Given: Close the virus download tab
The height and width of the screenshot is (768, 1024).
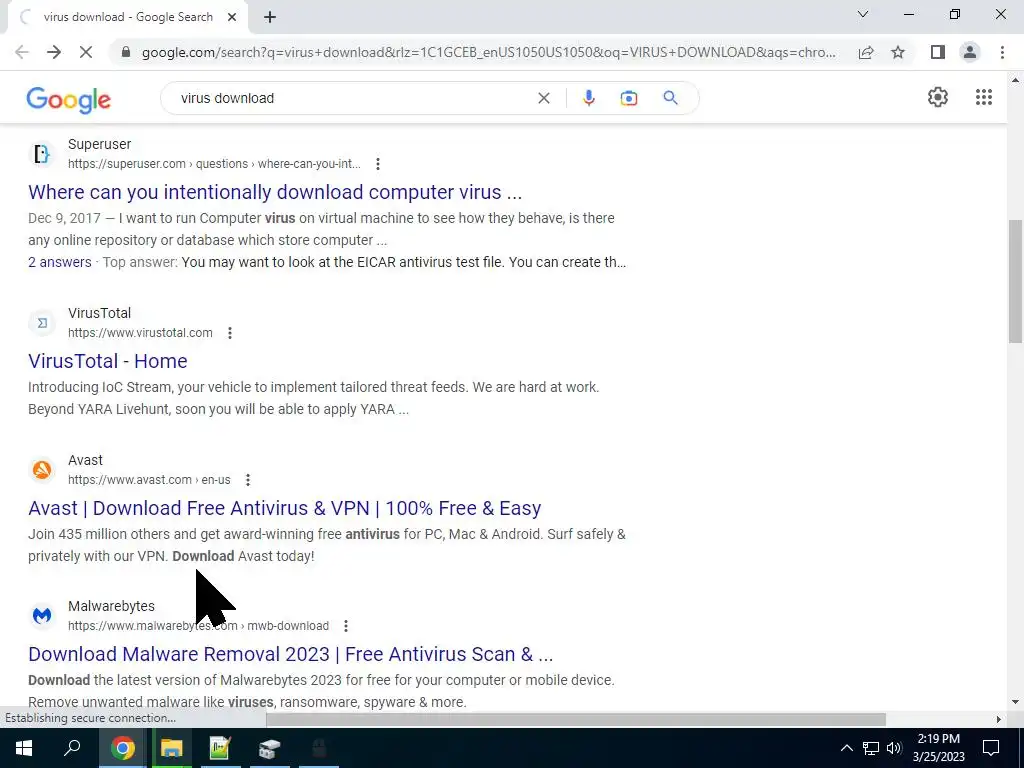Looking at the screenshot, I should click(232, 17).
